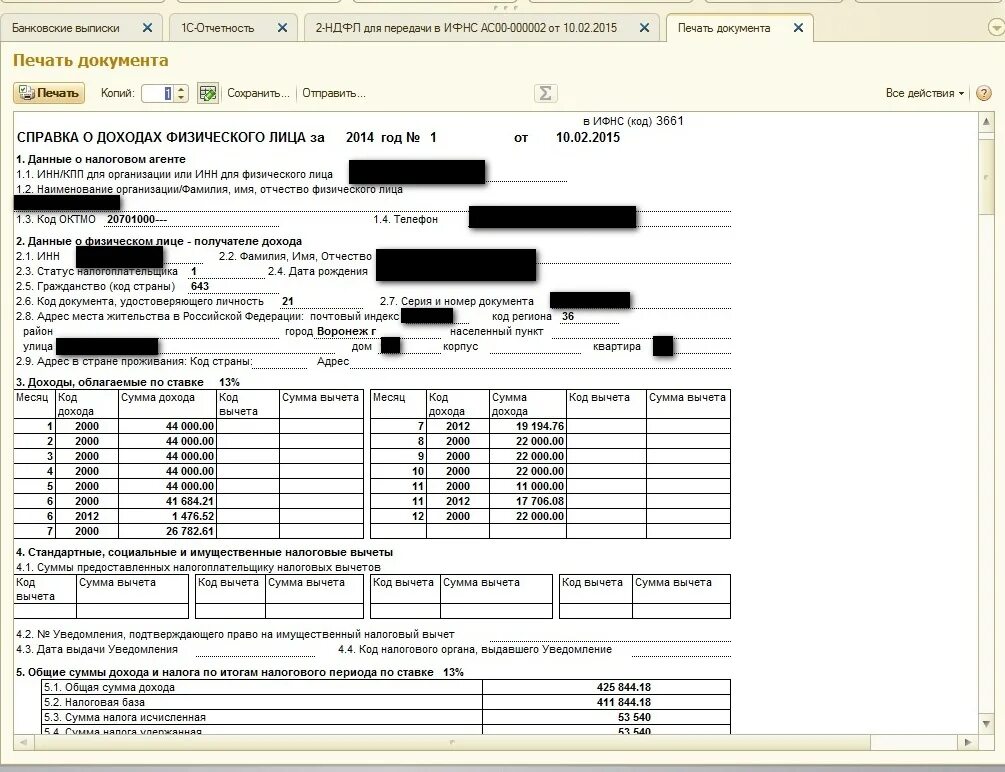Switch to Банковские выписки tab
The width and height of the screenshot is (1005, 772).
[x=65, y=28]
